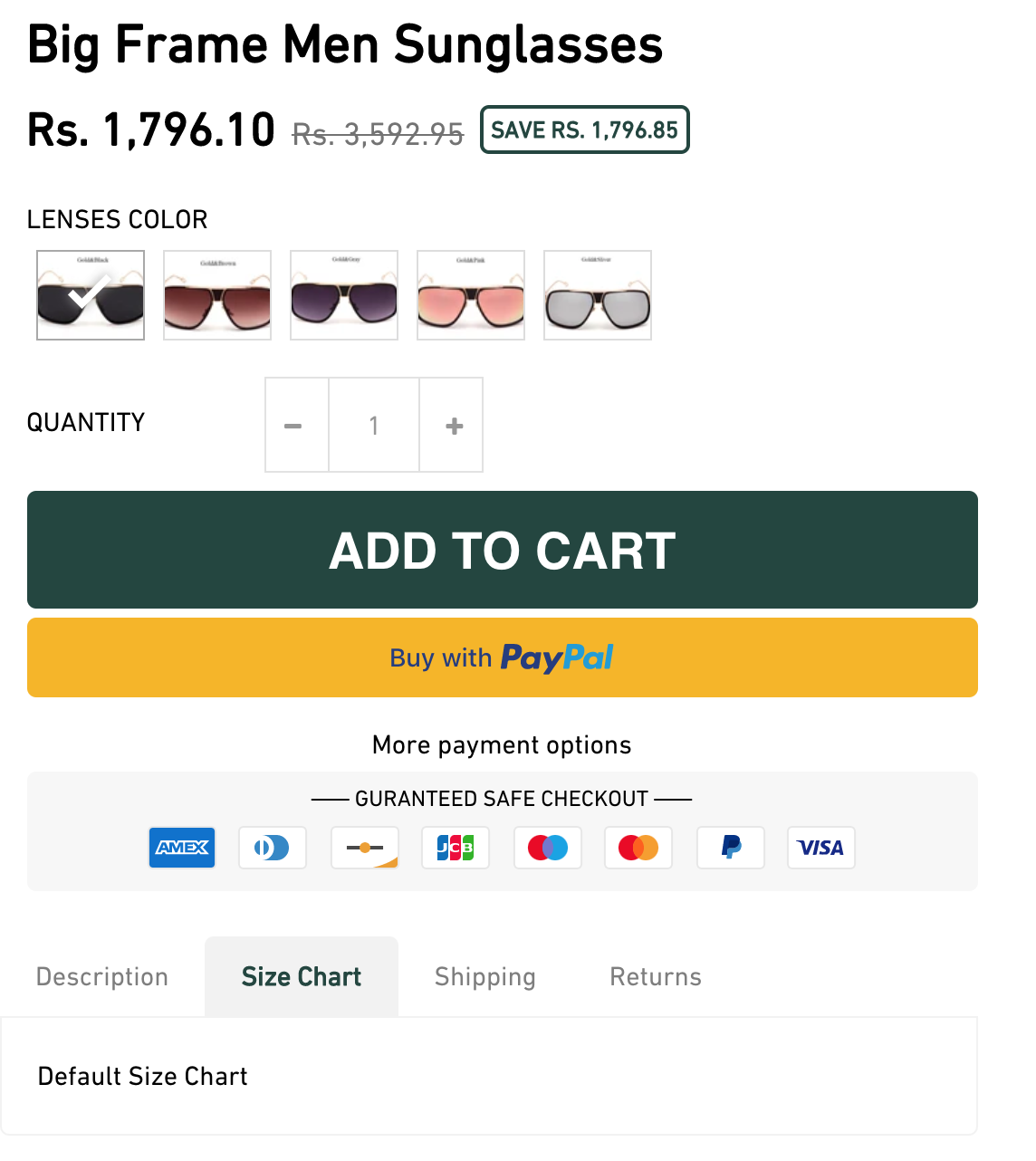This screenshot has height=1161, width=1036.
Task: Click the Maestro payment icon
Action: (x=548, y=848)
